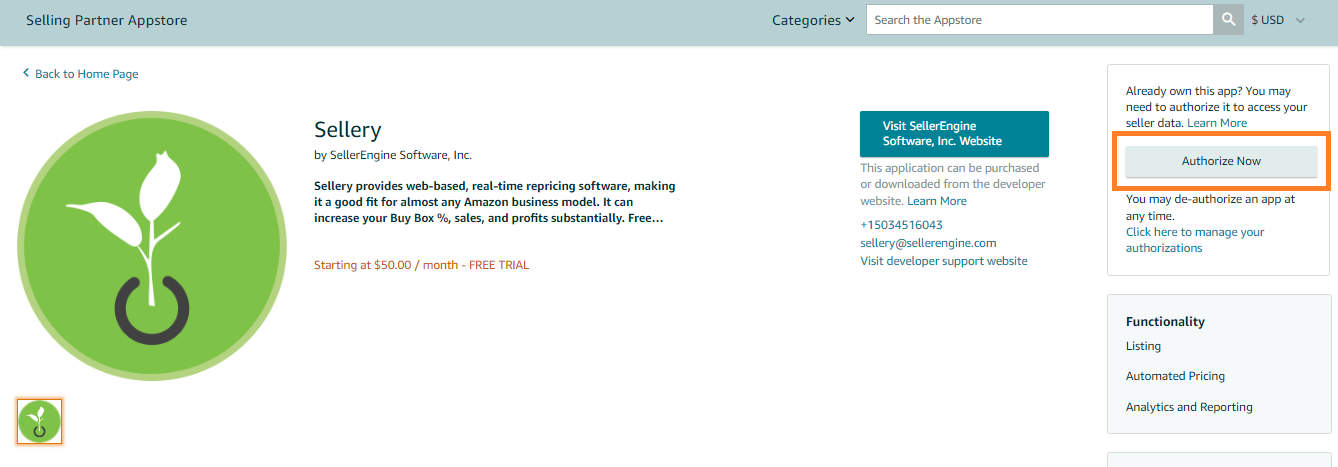The image size is (1338, 467).
Task: Click Automated Pricing functionality entry
Action: point(1175,376)
